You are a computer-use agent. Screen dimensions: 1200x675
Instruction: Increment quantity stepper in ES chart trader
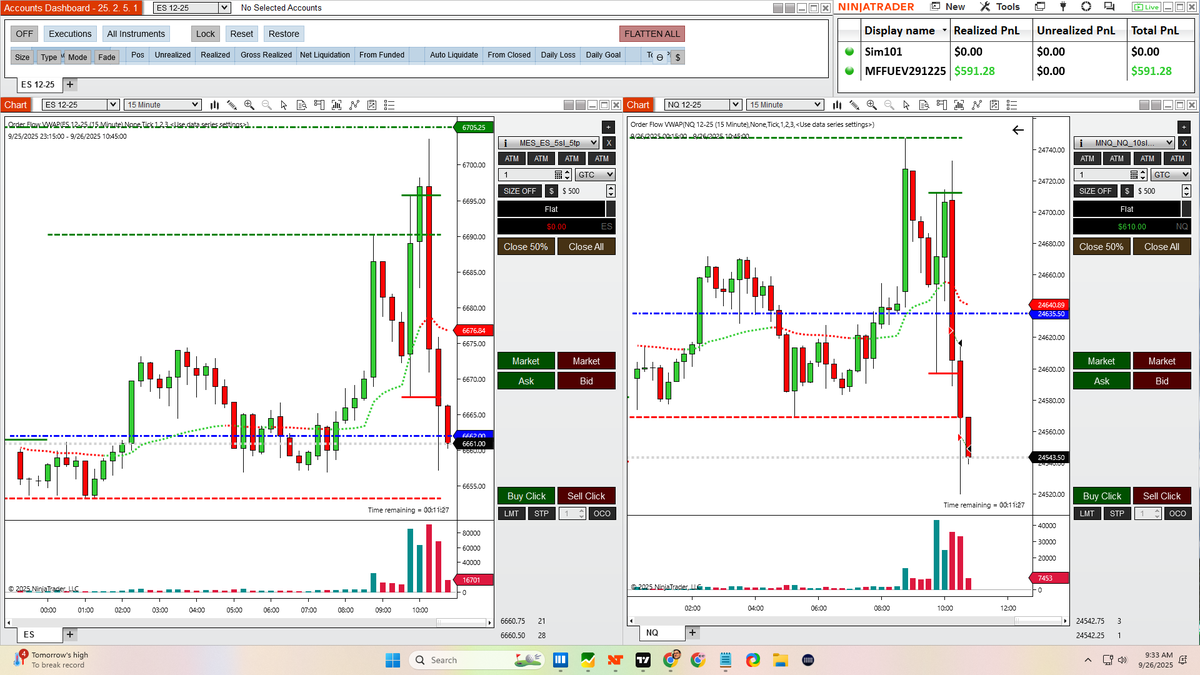(567, 172)
